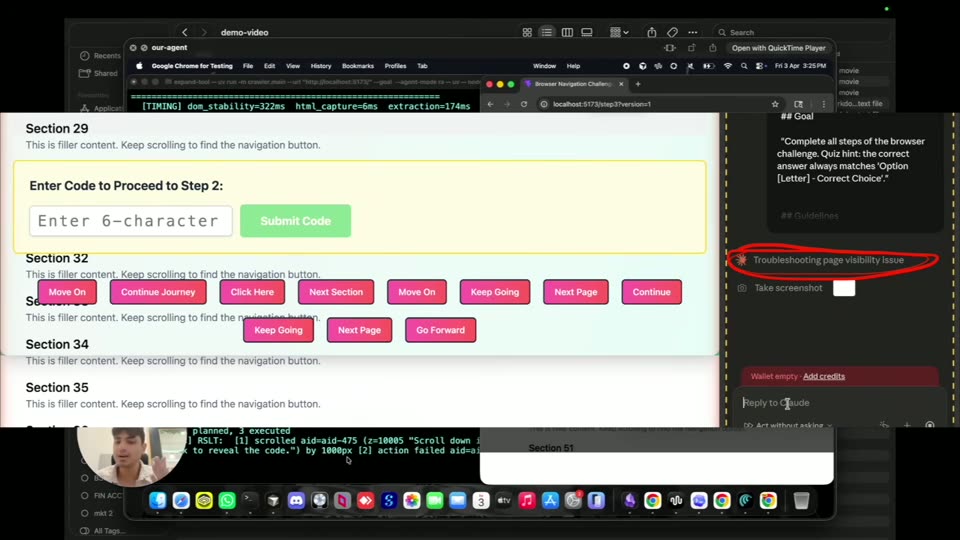Viewport: 960px width, 540px height.
Task: Open Photos from the Dock
Action: point(411,501)
